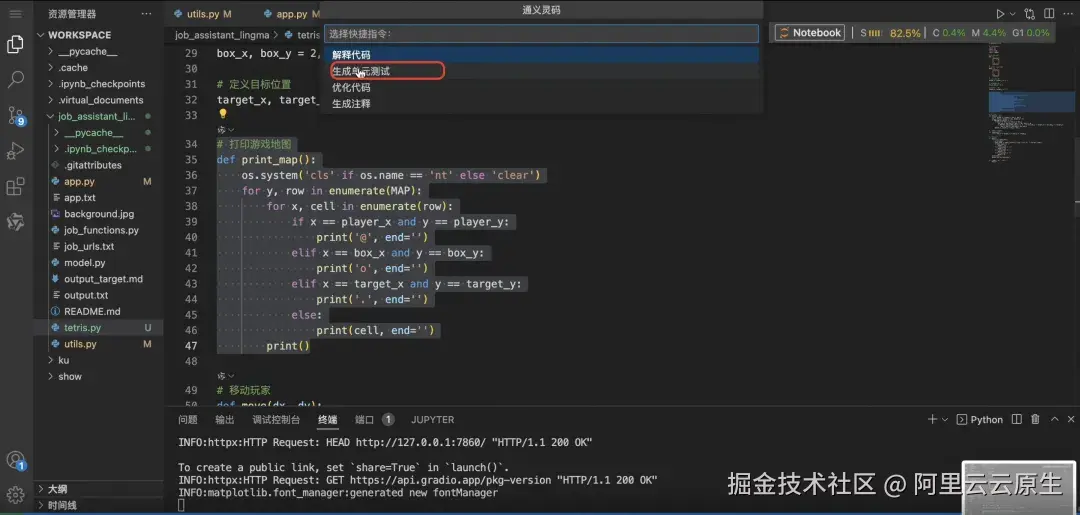
Task: Open the 终端 terminal panel tab
Action: 328,419
